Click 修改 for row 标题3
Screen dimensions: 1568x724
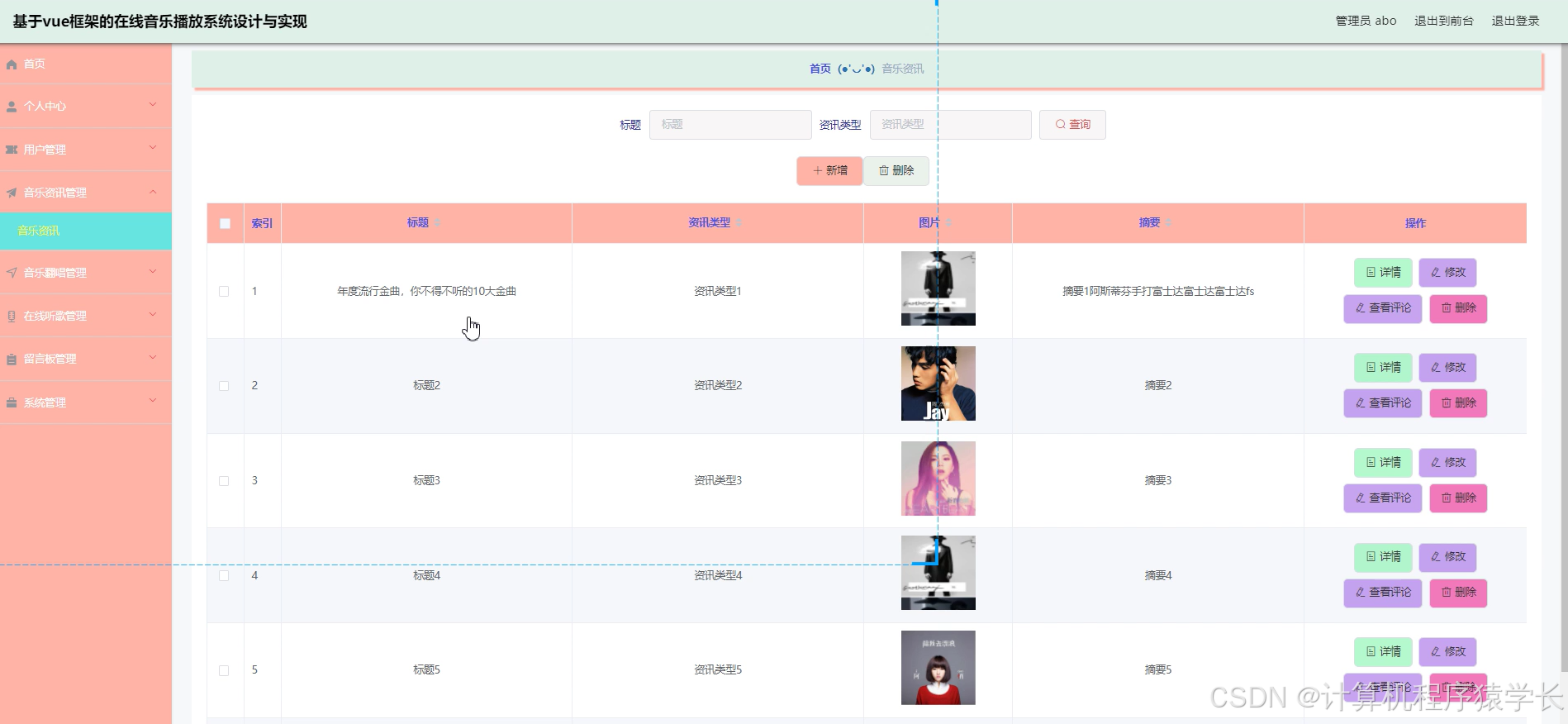1447,462
